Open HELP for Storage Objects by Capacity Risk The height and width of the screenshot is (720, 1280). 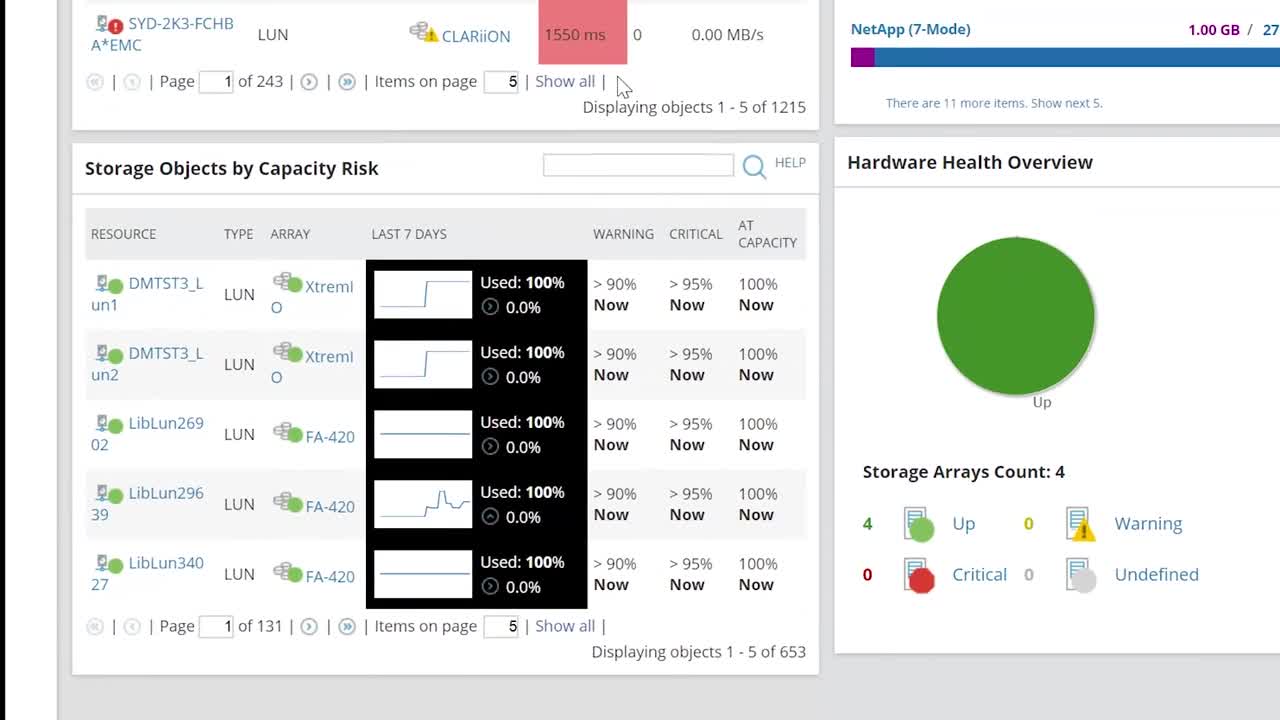pyautogui.click(x=790, y=162)
